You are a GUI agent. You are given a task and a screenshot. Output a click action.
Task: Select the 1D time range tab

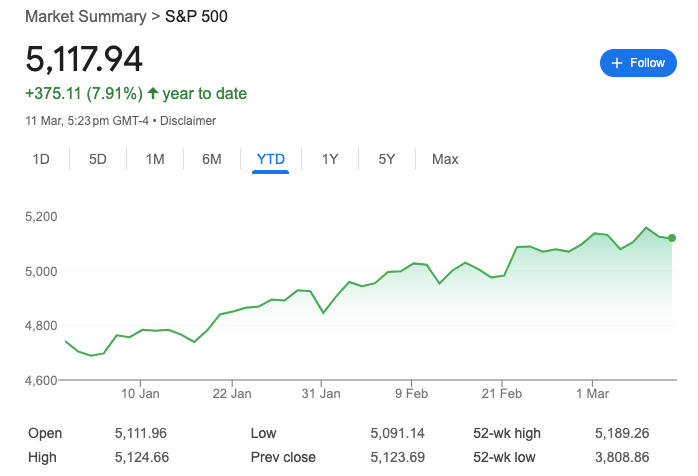click(x=41, y=159)
